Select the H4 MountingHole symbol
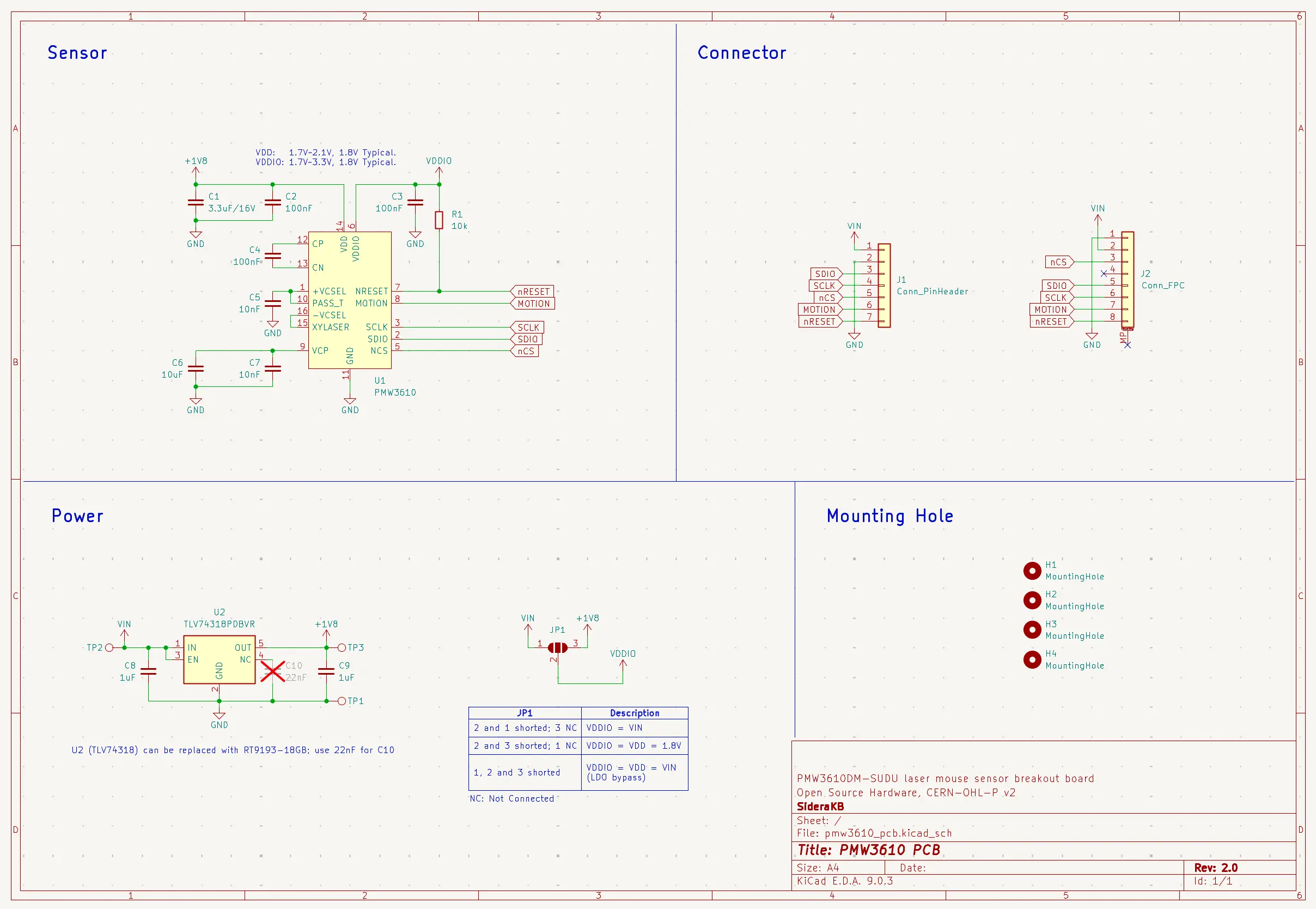 (x=1032, y=659)
